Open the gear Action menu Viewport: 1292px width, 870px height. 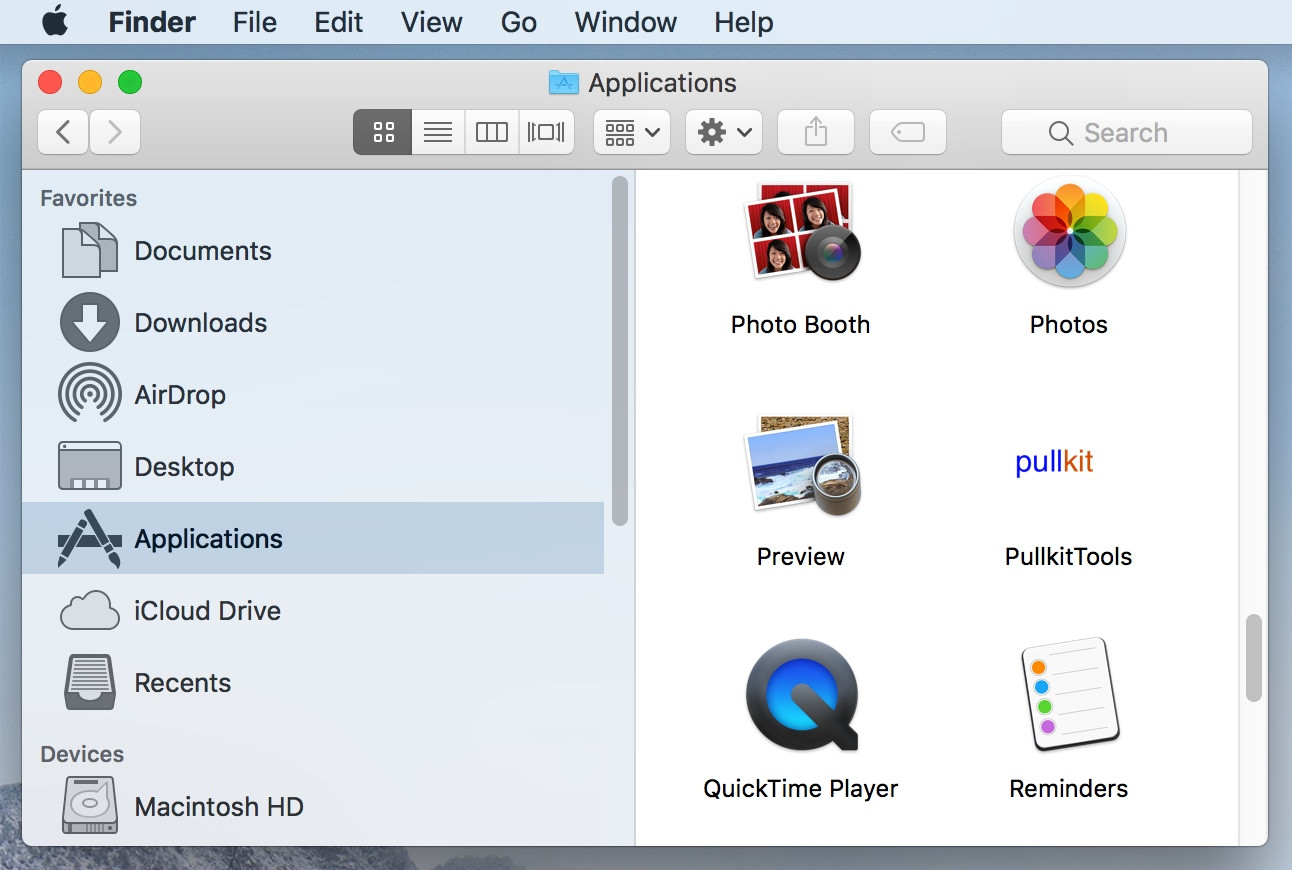coord(724,132)
